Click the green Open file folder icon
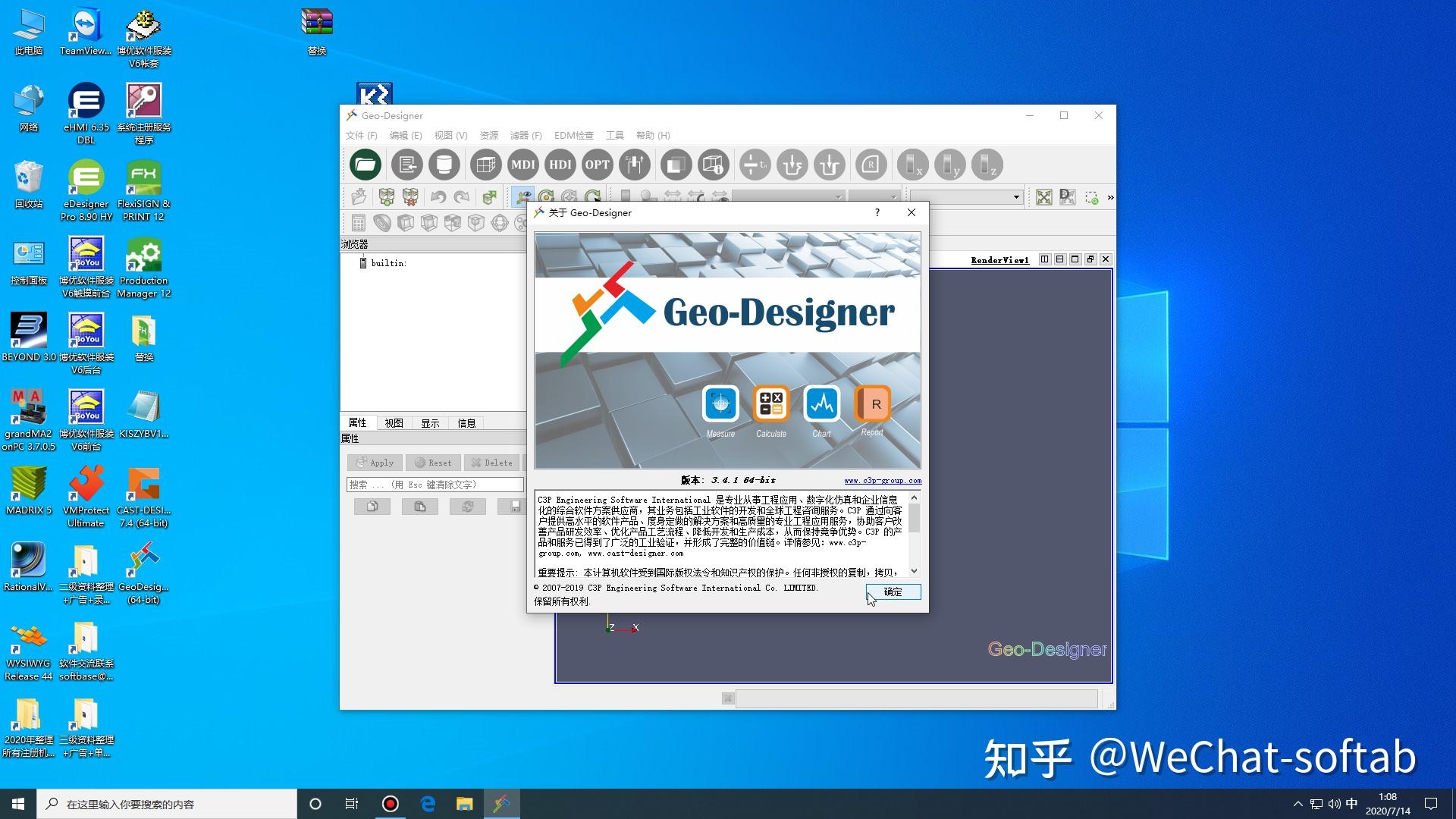 click(366, 165)
